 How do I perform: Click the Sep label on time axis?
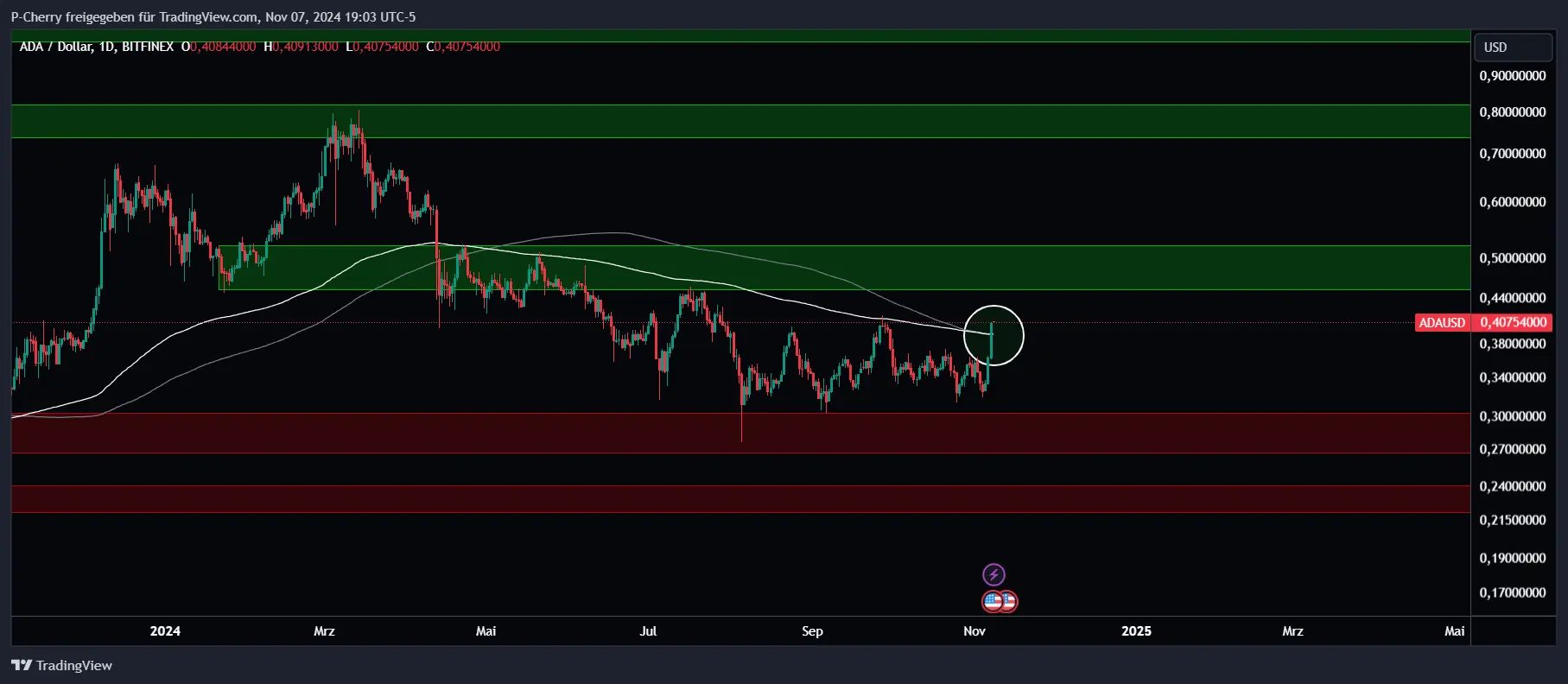point(812,631)
